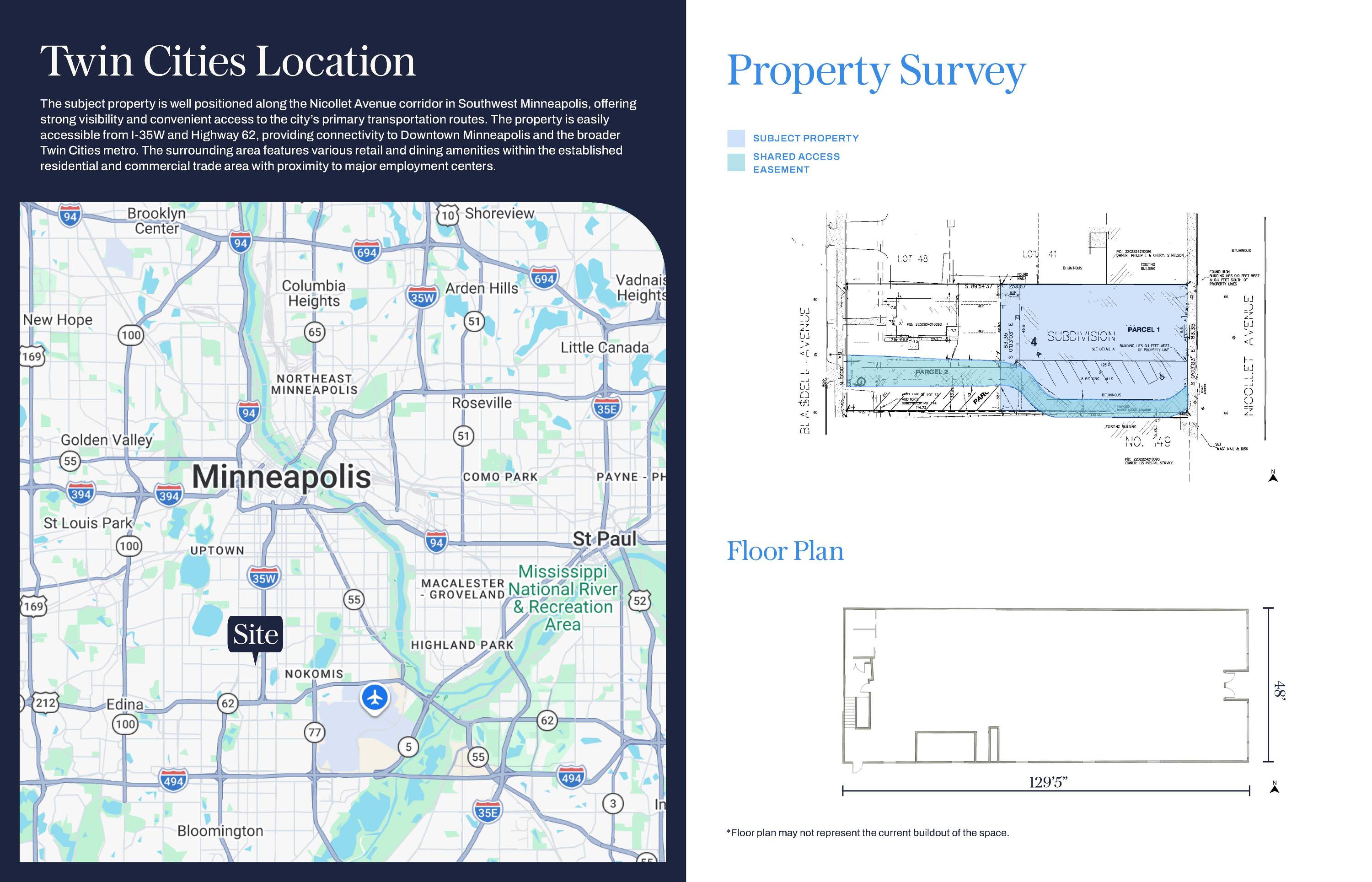Click the Bloomington label on the map
Screen dimensions: 1372x882
click(220, 831)
